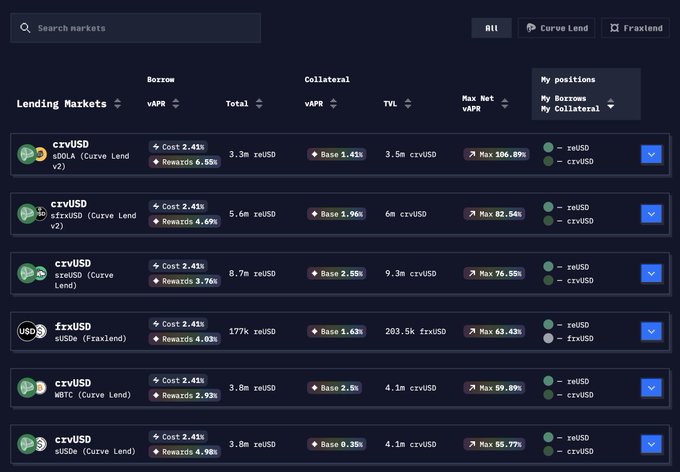Expand the sUSDe (Curve Lend) row

(x=651, y=444)
